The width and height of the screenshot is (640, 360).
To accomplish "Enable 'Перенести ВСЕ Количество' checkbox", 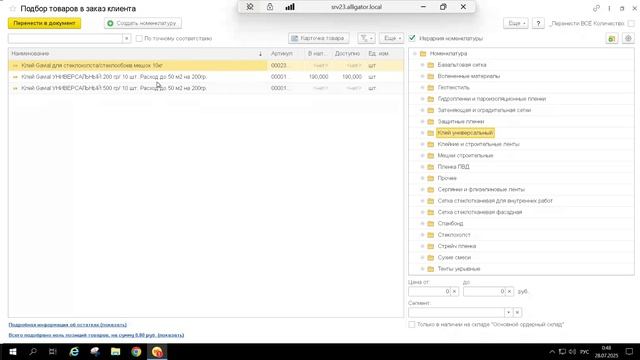I will point(631,24).
